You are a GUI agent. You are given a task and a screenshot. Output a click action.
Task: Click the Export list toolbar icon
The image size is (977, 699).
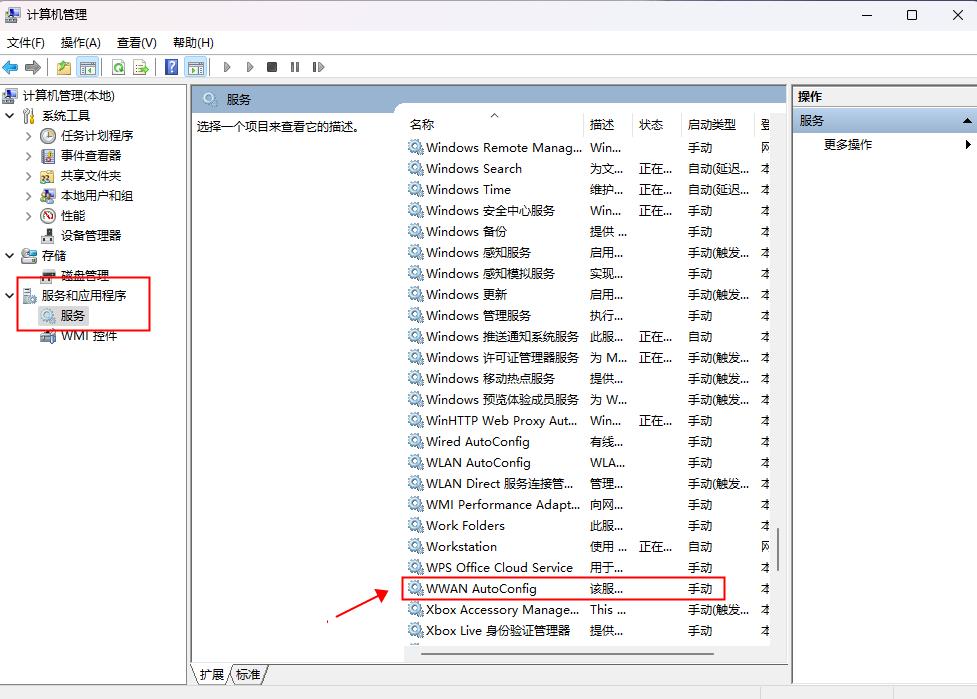[141, 67]
